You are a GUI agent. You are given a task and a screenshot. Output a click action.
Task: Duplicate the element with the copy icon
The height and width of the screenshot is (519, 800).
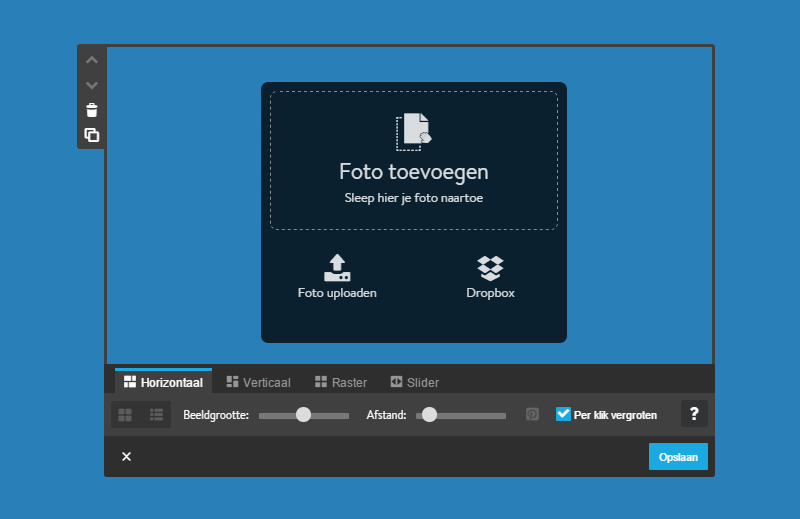tap(92, 135)
